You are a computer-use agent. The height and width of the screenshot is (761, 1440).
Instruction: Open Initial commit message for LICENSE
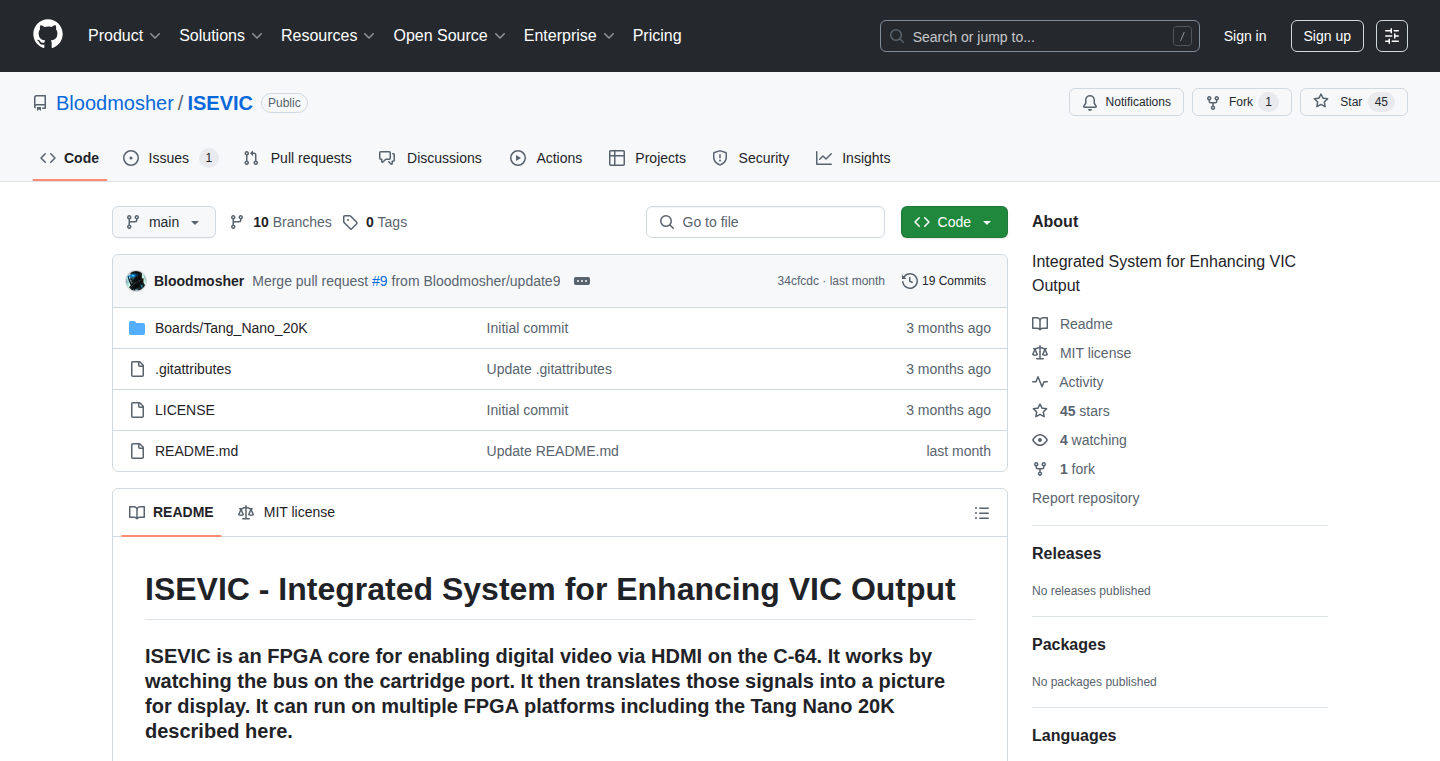point(527,410)
